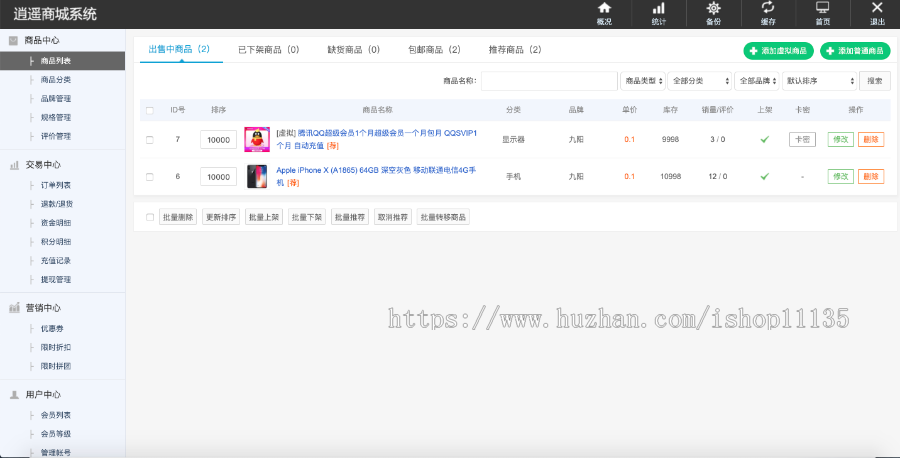Click the QQ product thumbnail image
This screenshot has width=900, height=458.
pos(257,139)
